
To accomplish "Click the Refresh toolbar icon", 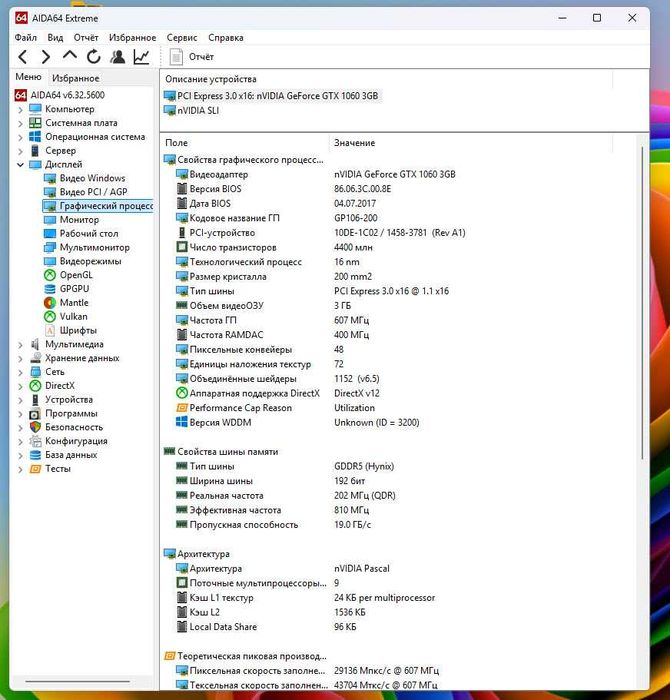I will [93, 57].
